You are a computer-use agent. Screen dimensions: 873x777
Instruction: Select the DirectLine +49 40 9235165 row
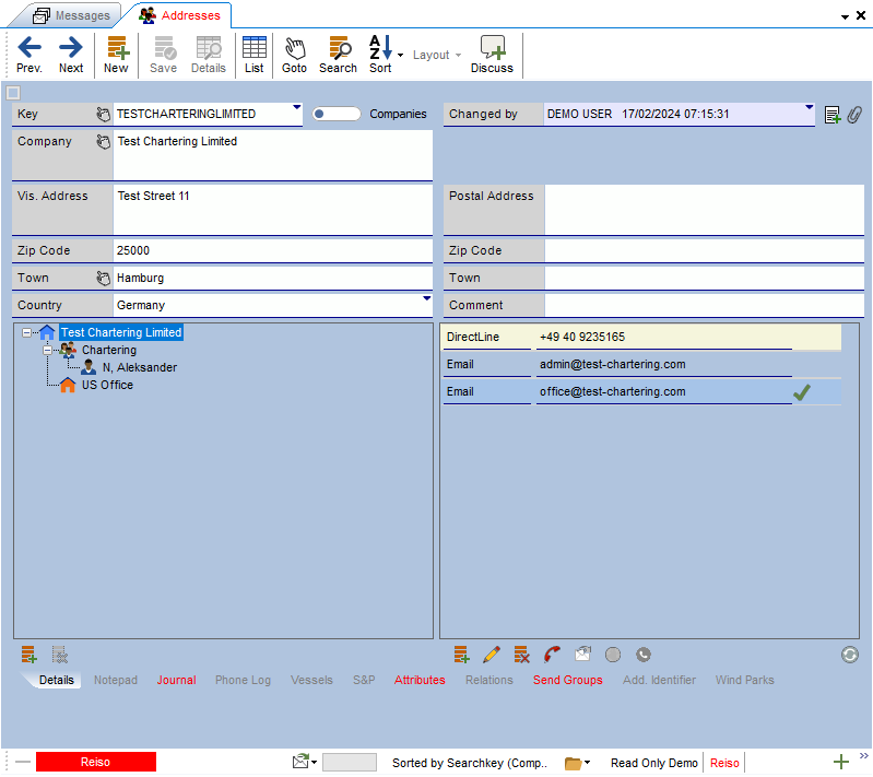coord(642,337)
